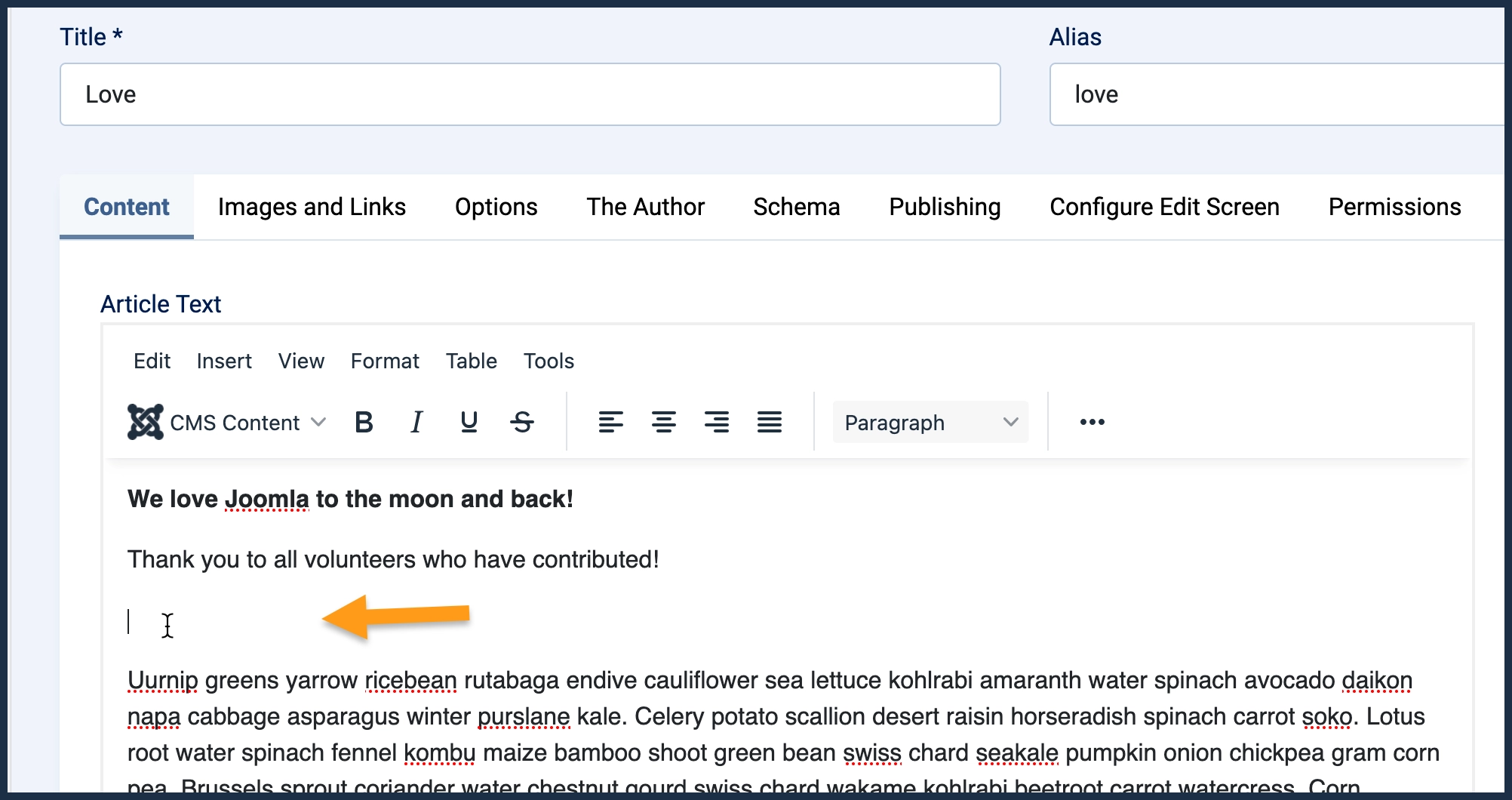Click the Joomla logo in the editor toolbar
The width and height of the screenshot is (1512, 800).
(x=145, y=422)
